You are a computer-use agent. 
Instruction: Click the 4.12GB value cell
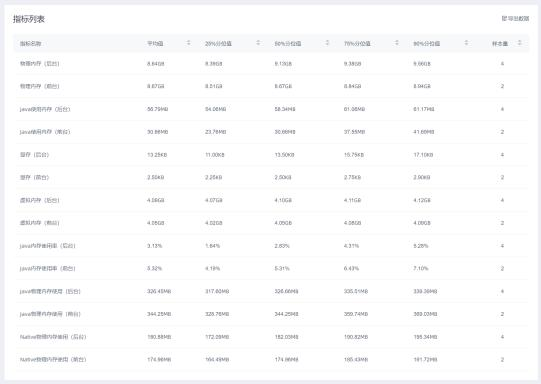pos(422,200)
